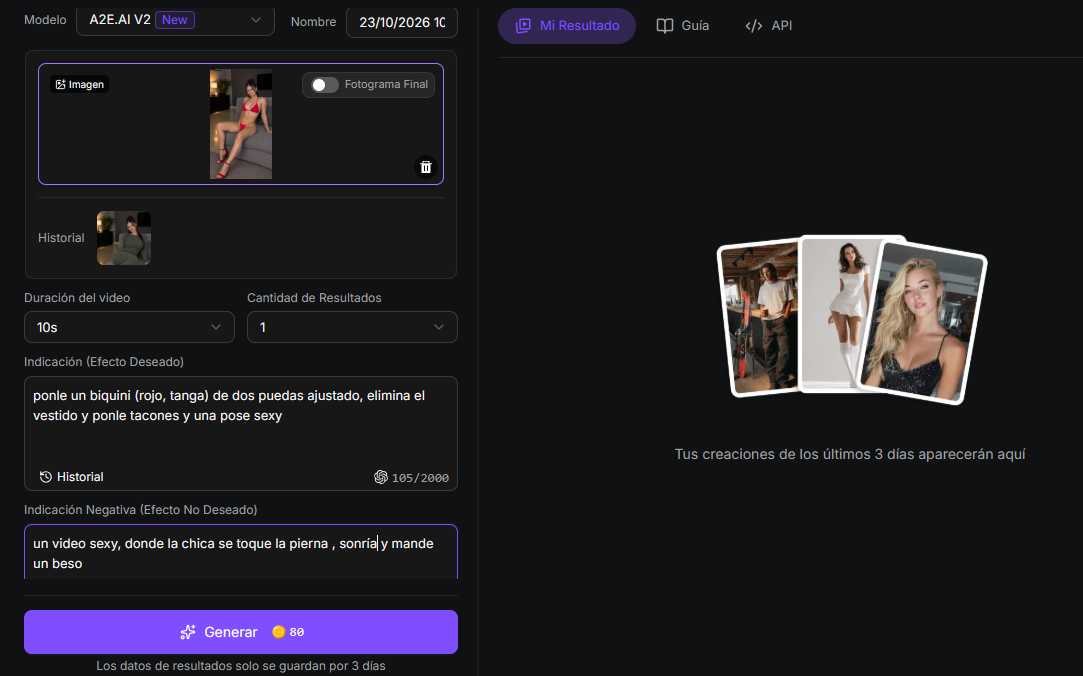
Task: Open the Guía tab
Action: 682,26
